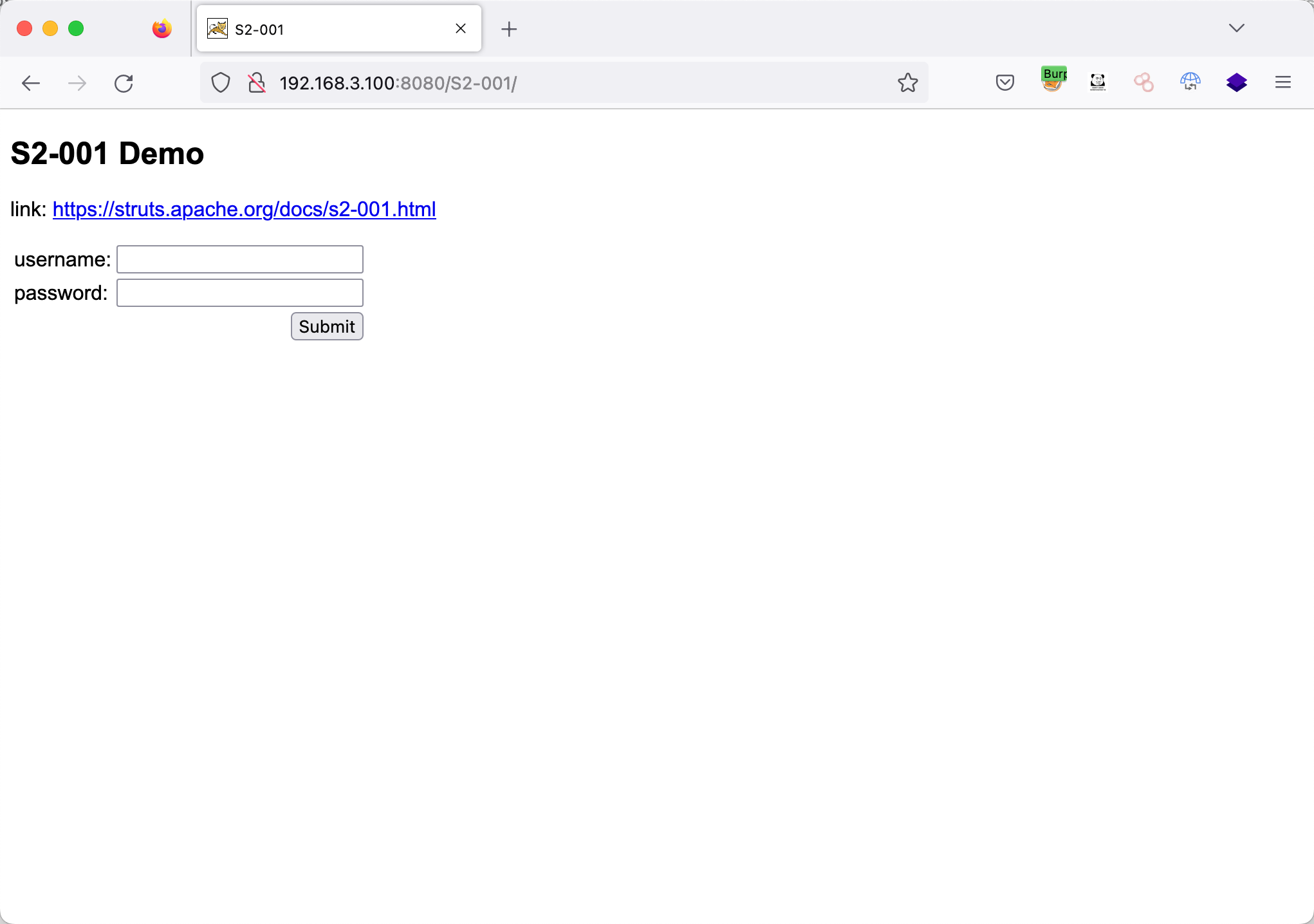This screenshot has height=924, width=1314.
Task: Reload the current page
Action: (124, 83)
